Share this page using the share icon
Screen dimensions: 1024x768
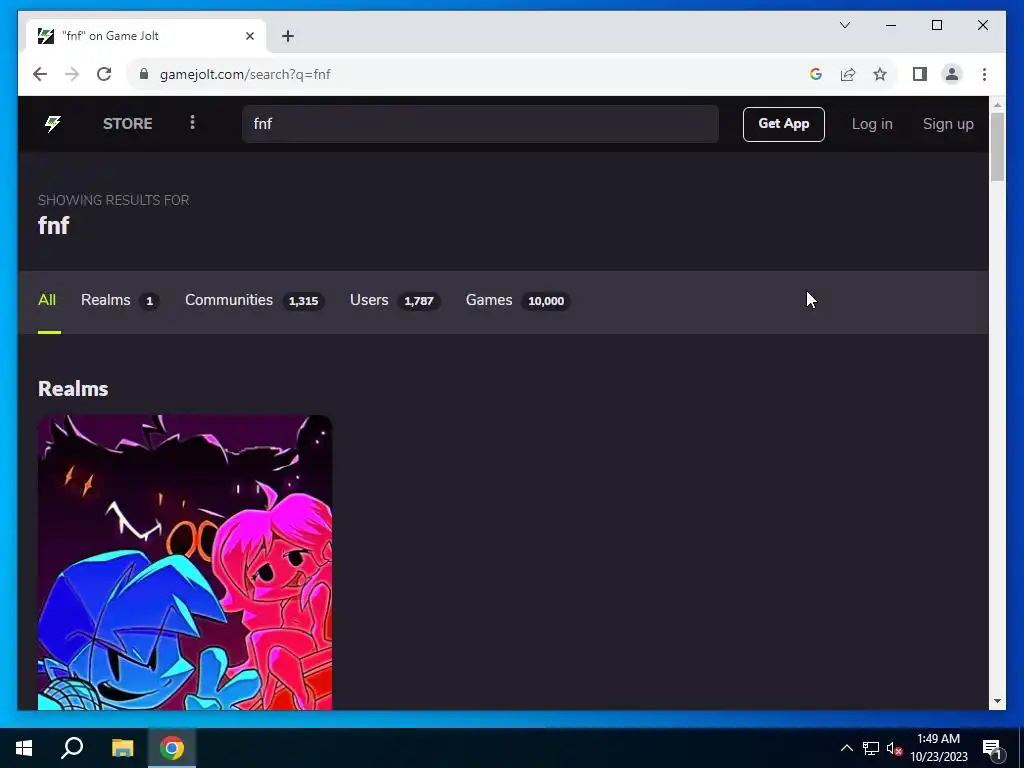pos(848,74)
